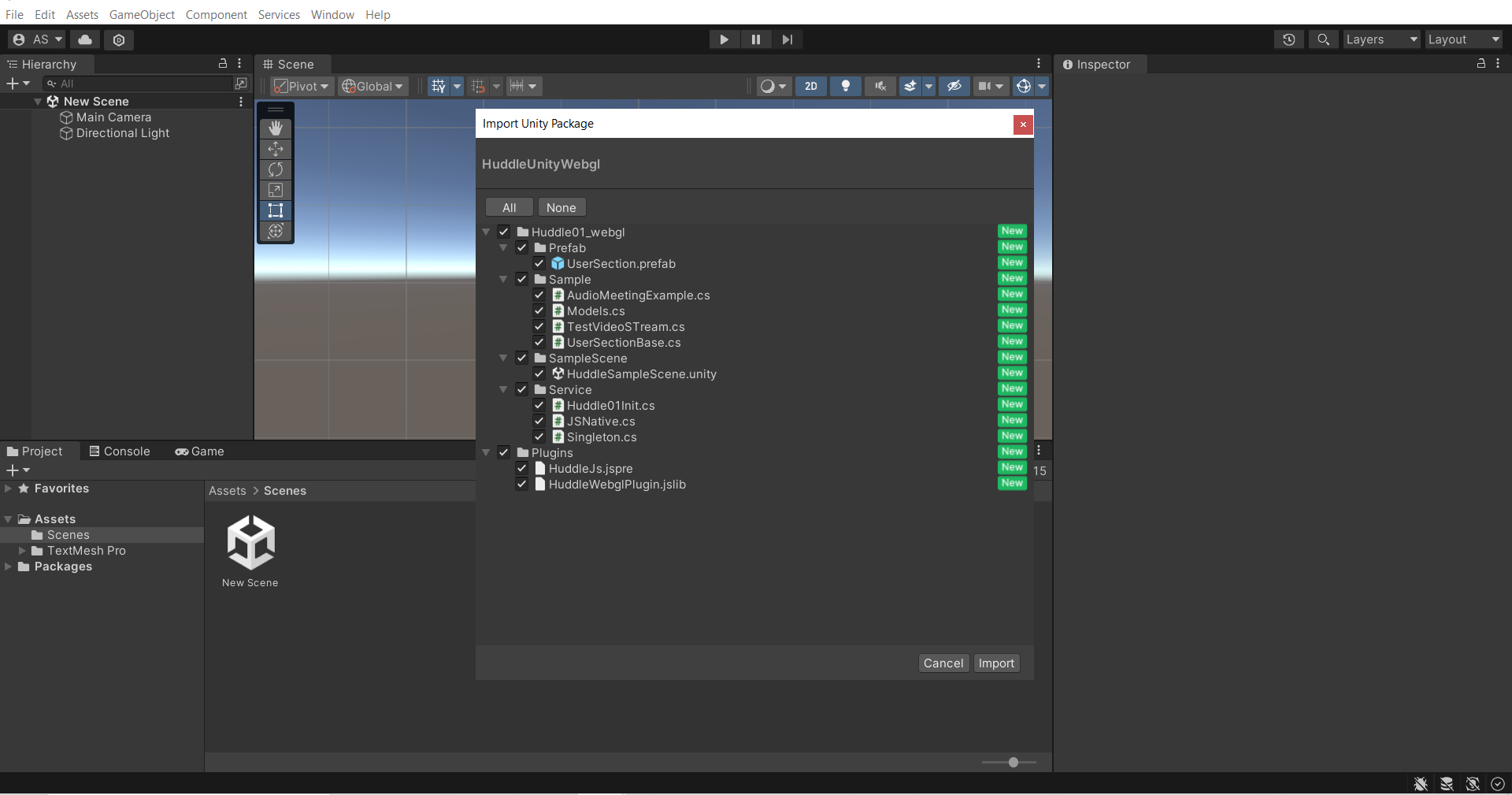Image resolution: width=1512 pixels, height=795 pixels.
Task: Uncheck the JSNative.cs checkbox
Action: 539,422
